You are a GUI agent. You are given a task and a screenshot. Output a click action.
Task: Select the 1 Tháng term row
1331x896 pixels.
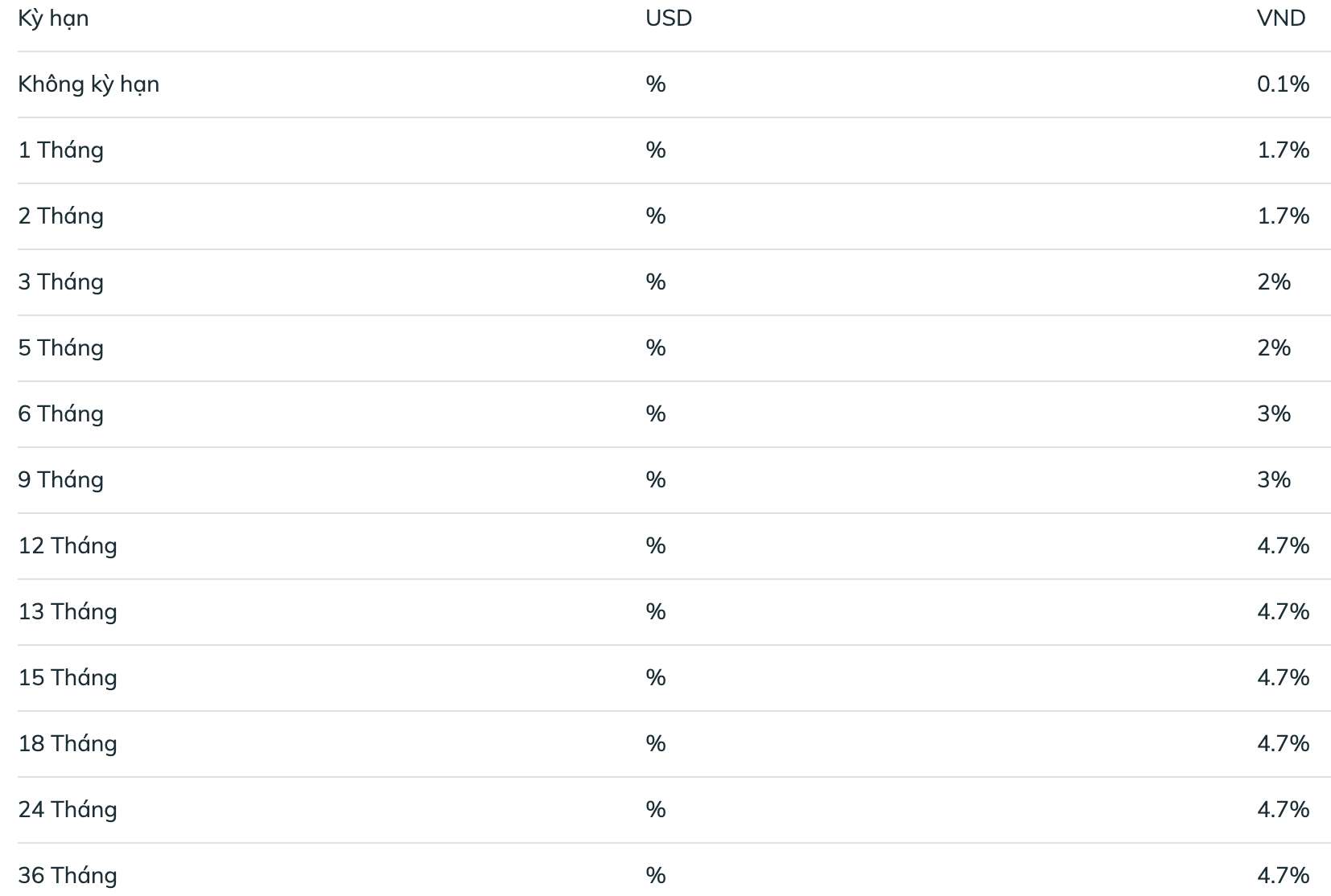[674, 150]
